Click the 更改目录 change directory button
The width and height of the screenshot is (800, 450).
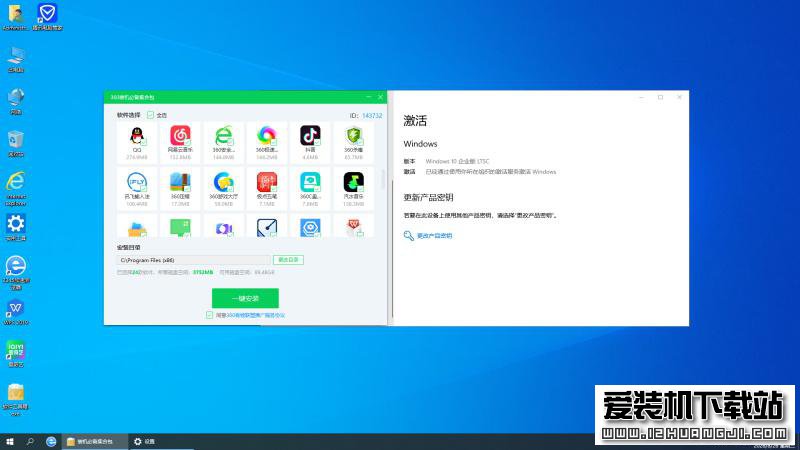[288, 260]
